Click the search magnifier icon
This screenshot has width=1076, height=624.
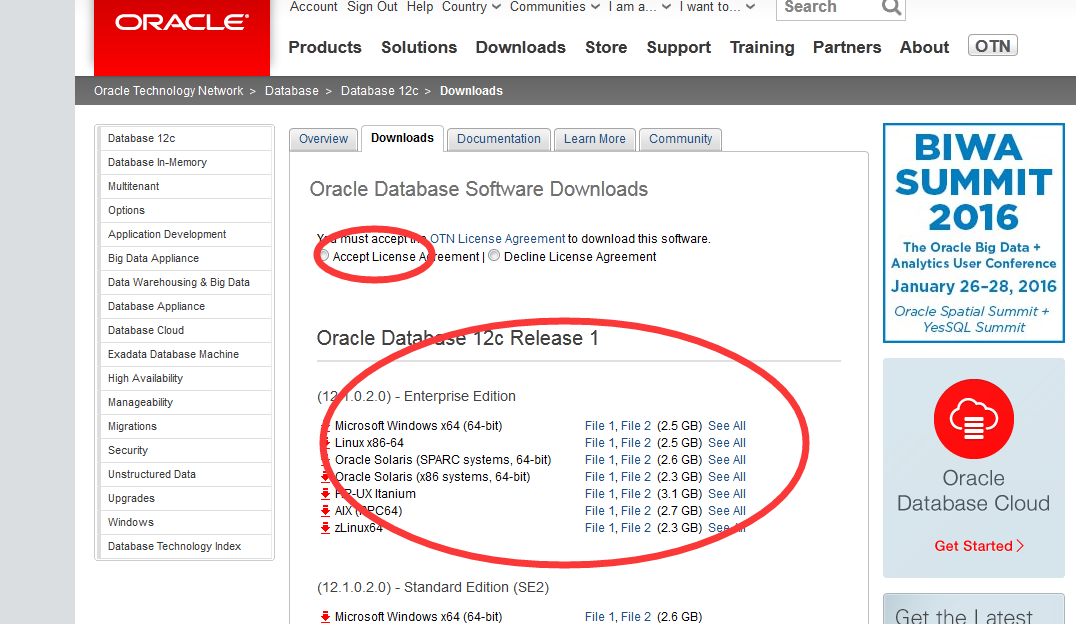[891, 7]
